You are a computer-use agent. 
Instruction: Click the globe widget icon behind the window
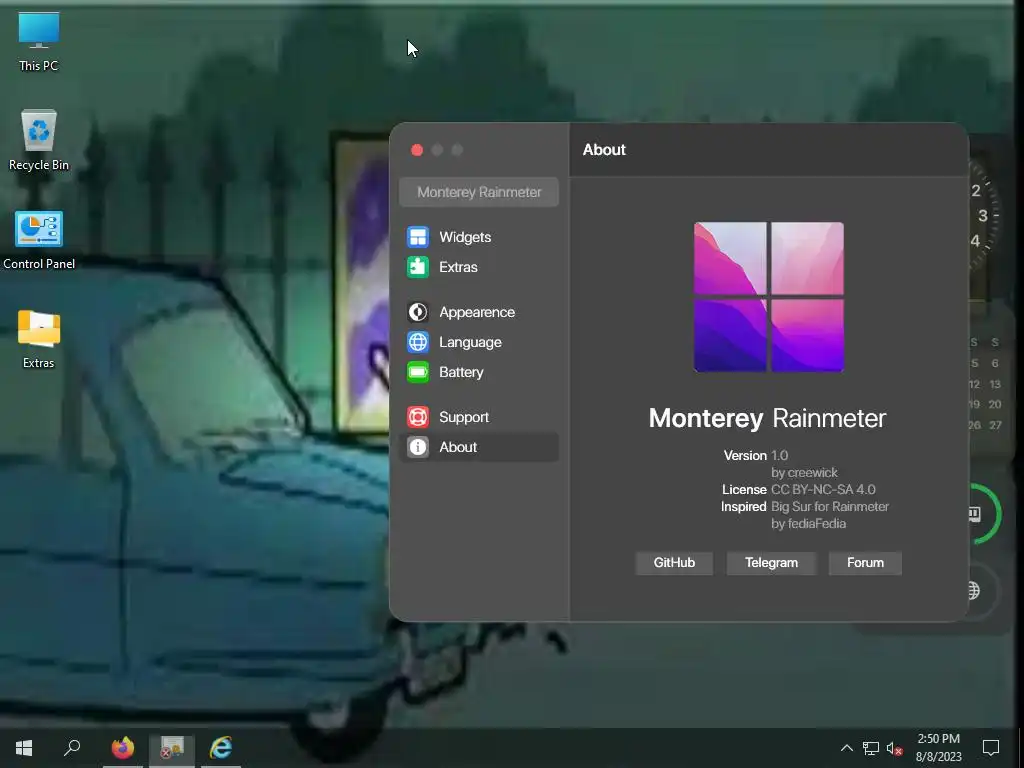(974, 590)
